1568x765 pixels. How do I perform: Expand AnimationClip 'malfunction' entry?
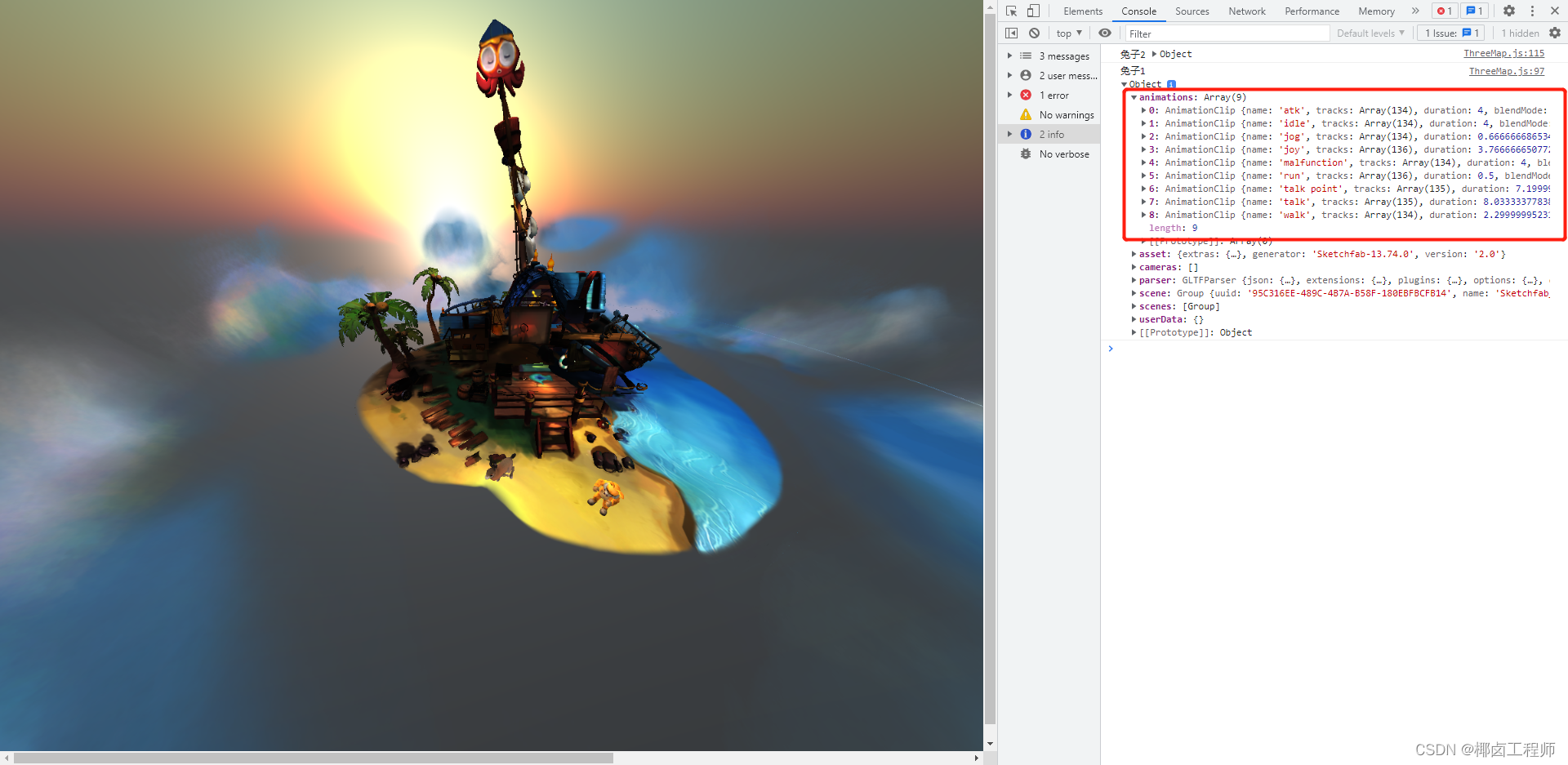point(1143,162)
